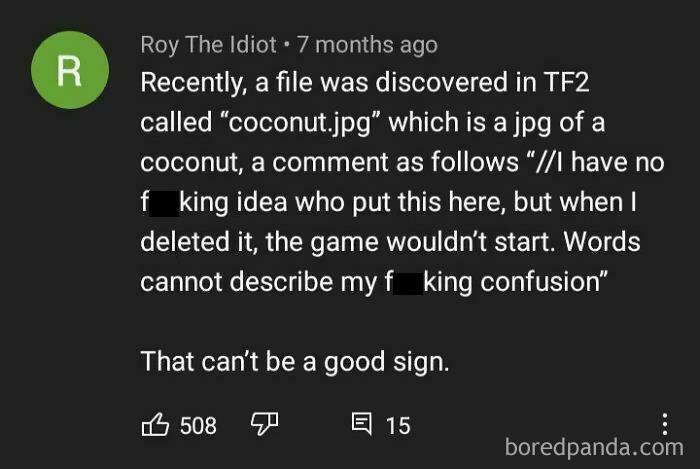The width and height of the screenshot is (700, 469).
Task: Click the 15 replies count
Action: [x=398, y=425]
